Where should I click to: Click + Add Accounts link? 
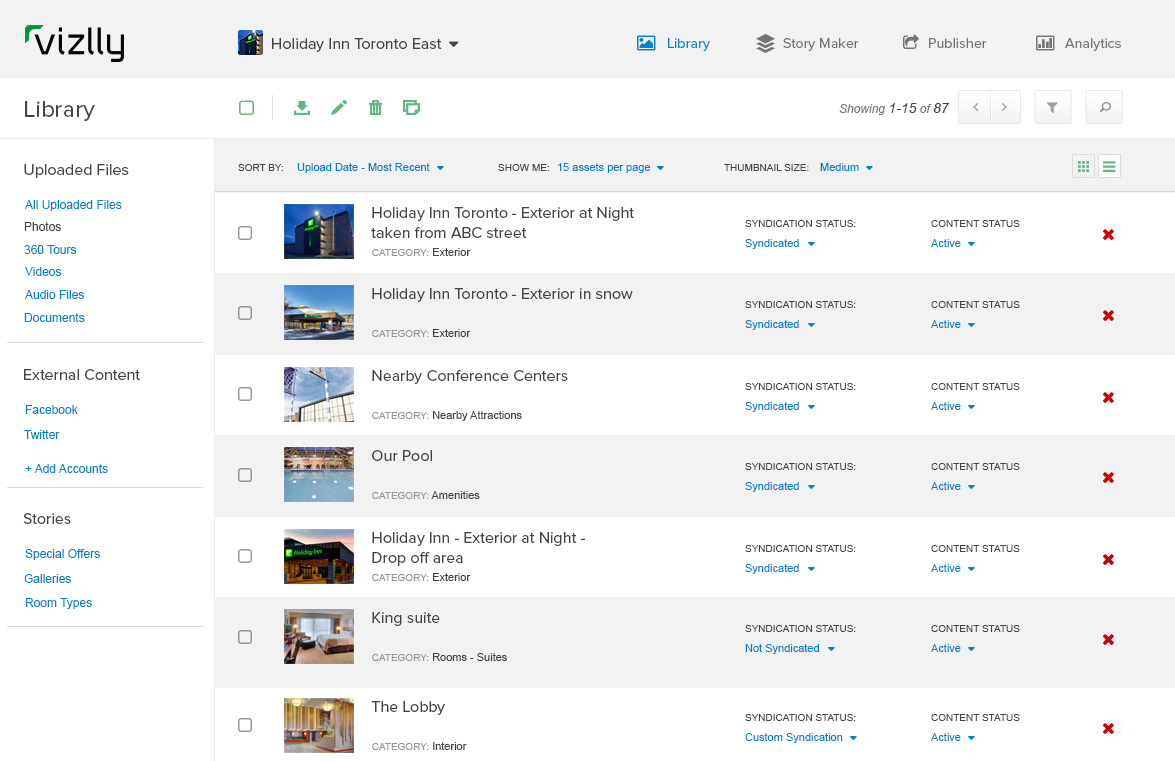click(66, 469)
